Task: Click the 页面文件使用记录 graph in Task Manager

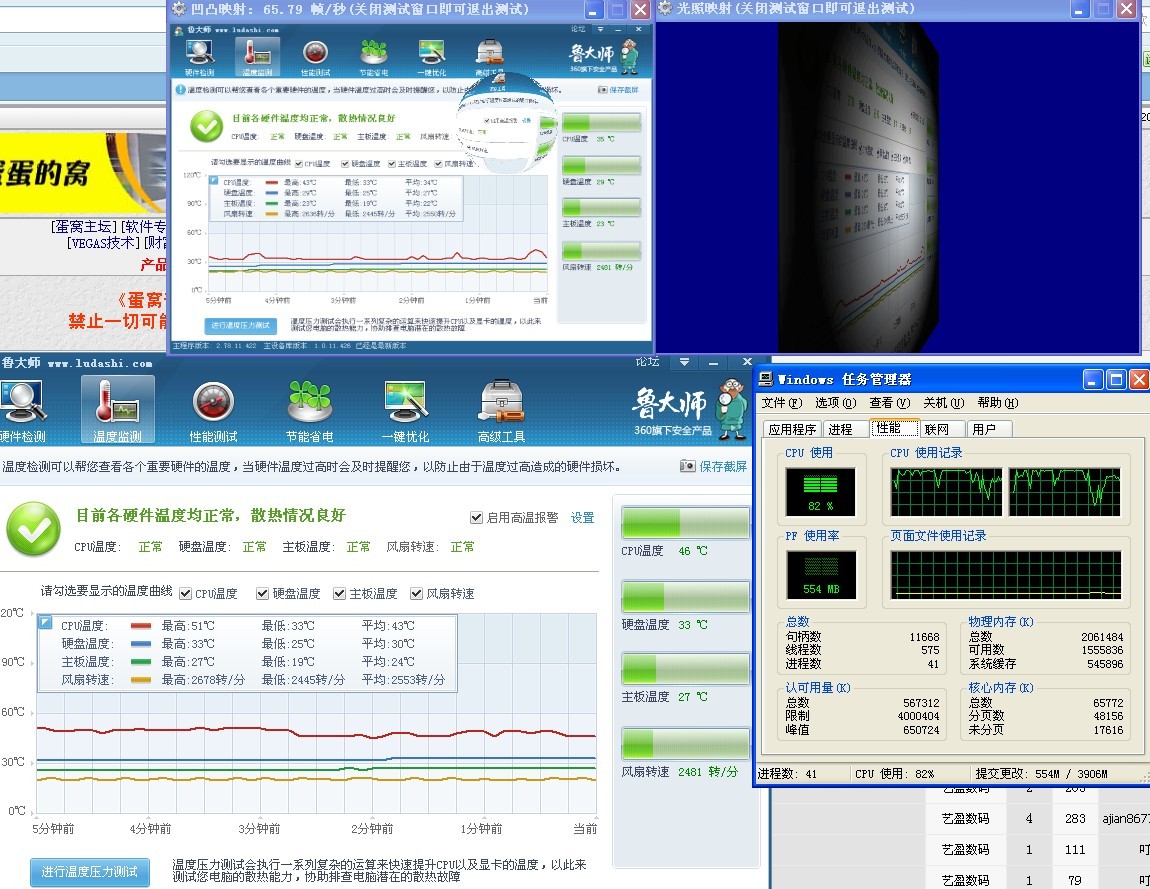Action: [1006, 575]
